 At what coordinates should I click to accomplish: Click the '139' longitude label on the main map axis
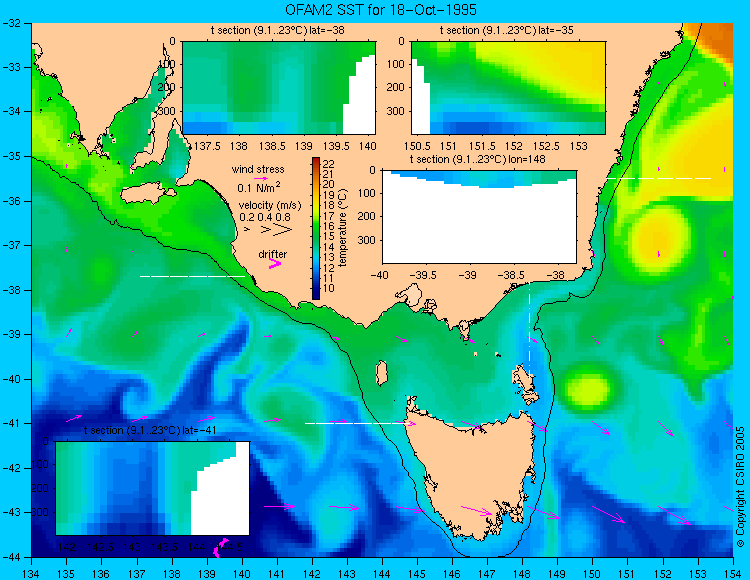[x=207, y=573]
